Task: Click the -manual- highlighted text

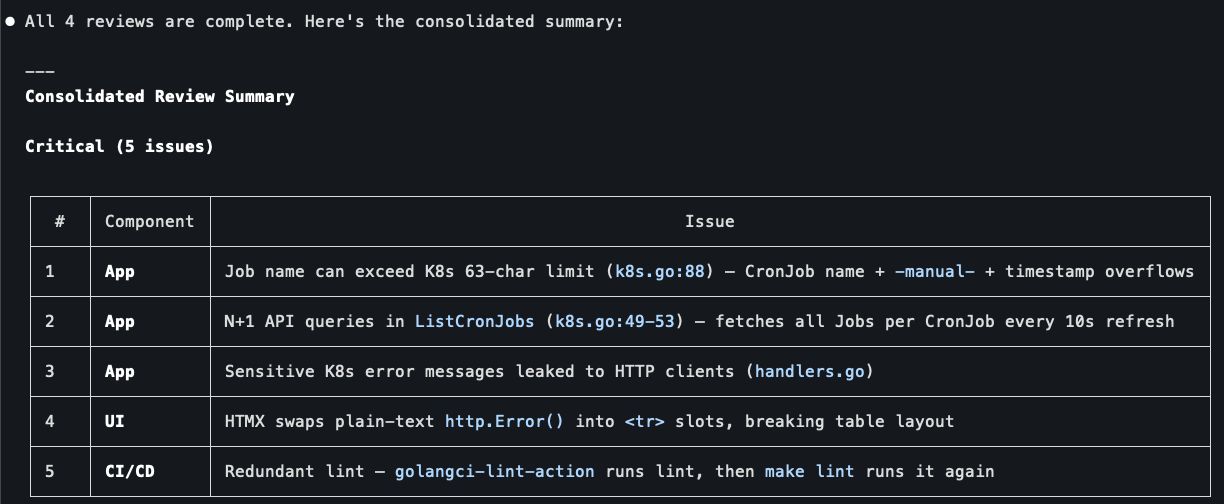Action: tap(934, 271)
